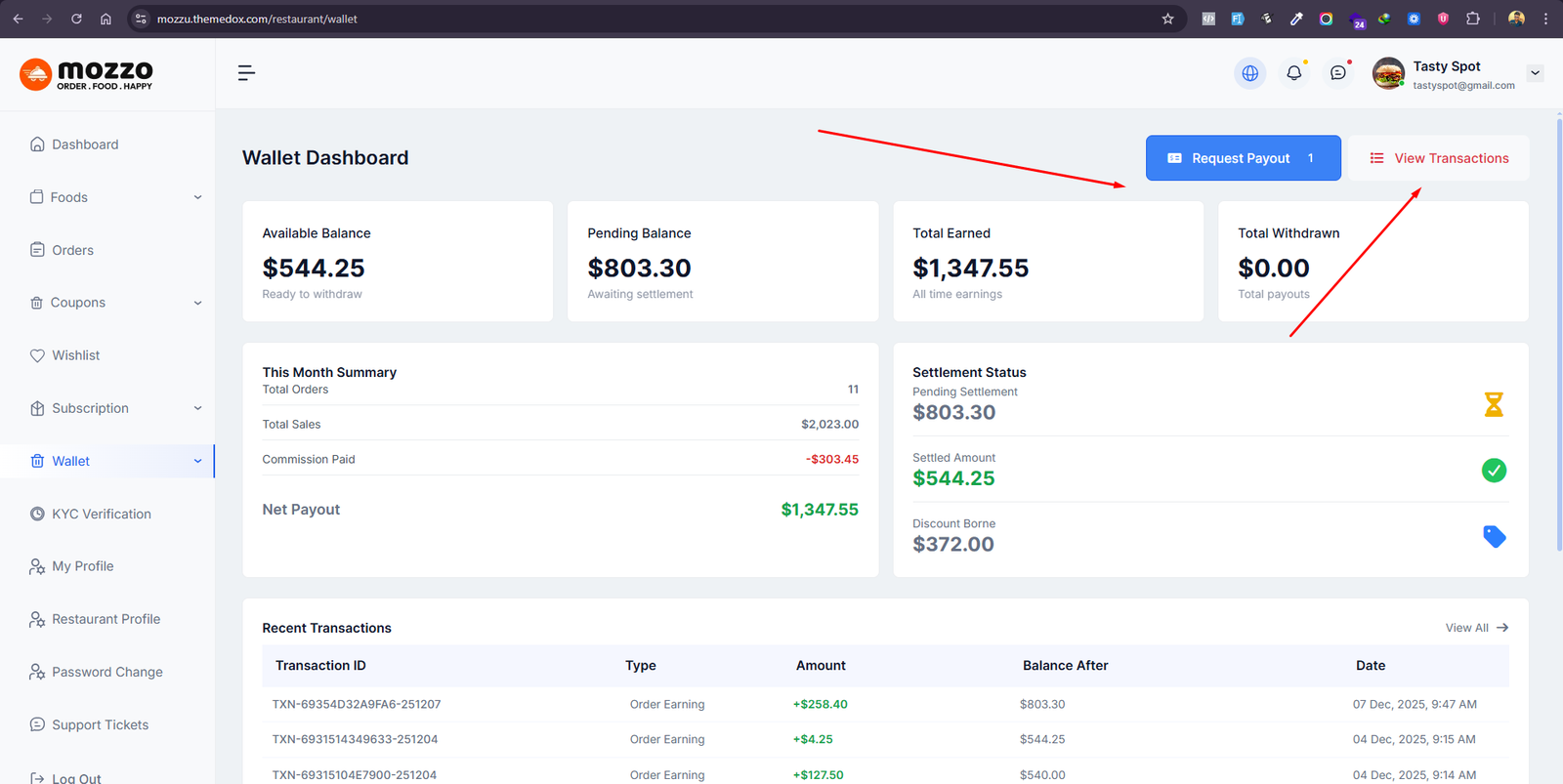
Task: Click the hamburger sidebar toggle icon
Action: click(246, 73)
